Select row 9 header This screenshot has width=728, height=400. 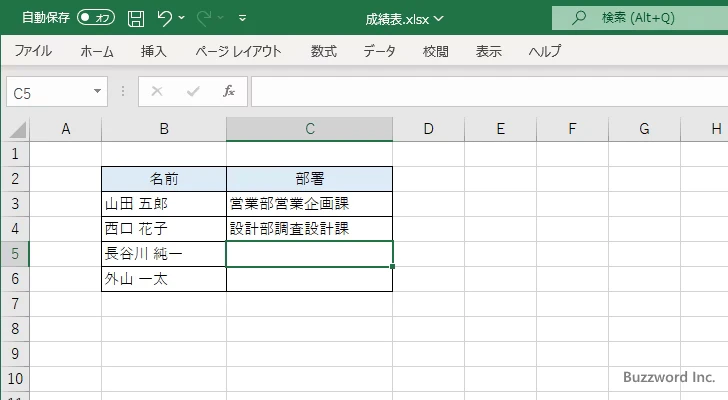[x=15, y=354]
